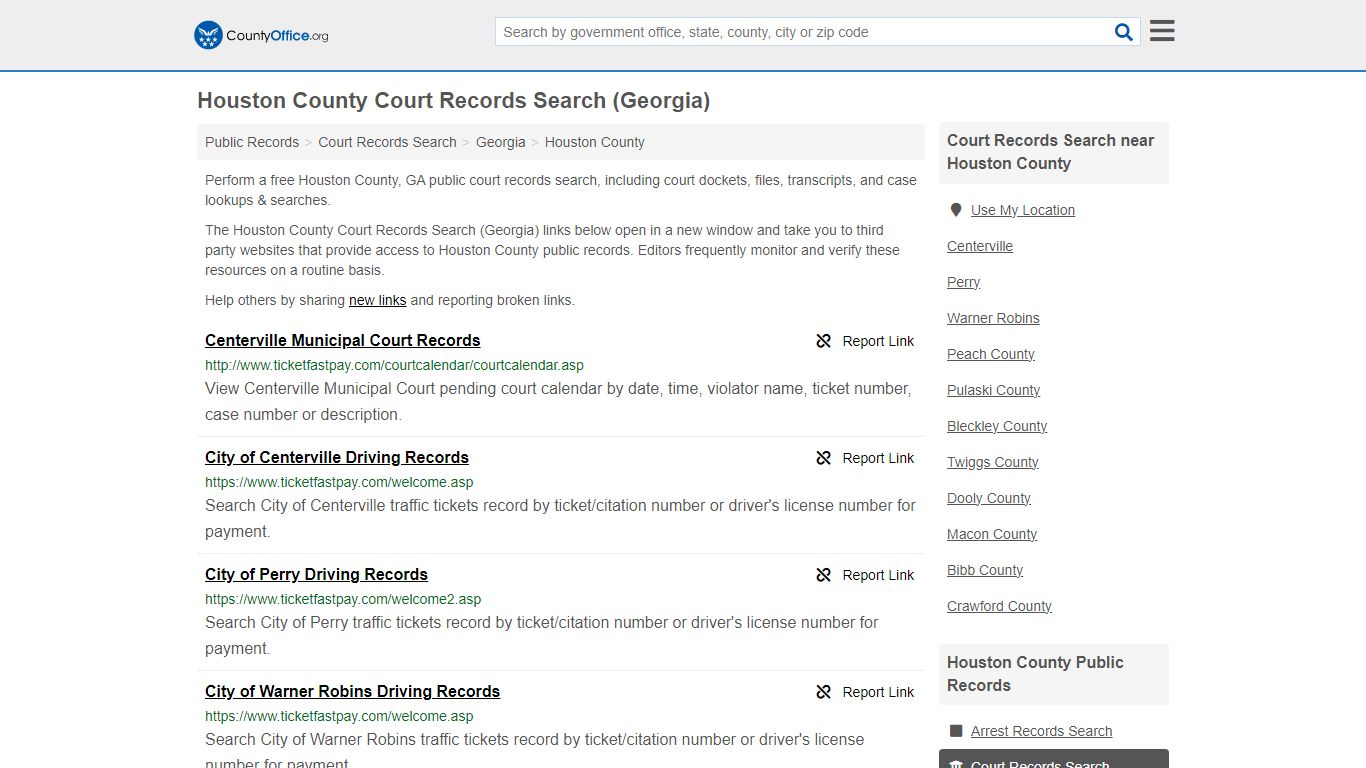1366x768 pixels.
Task: Open City of Perry Driving Records title
Action: tap(316, 574)
